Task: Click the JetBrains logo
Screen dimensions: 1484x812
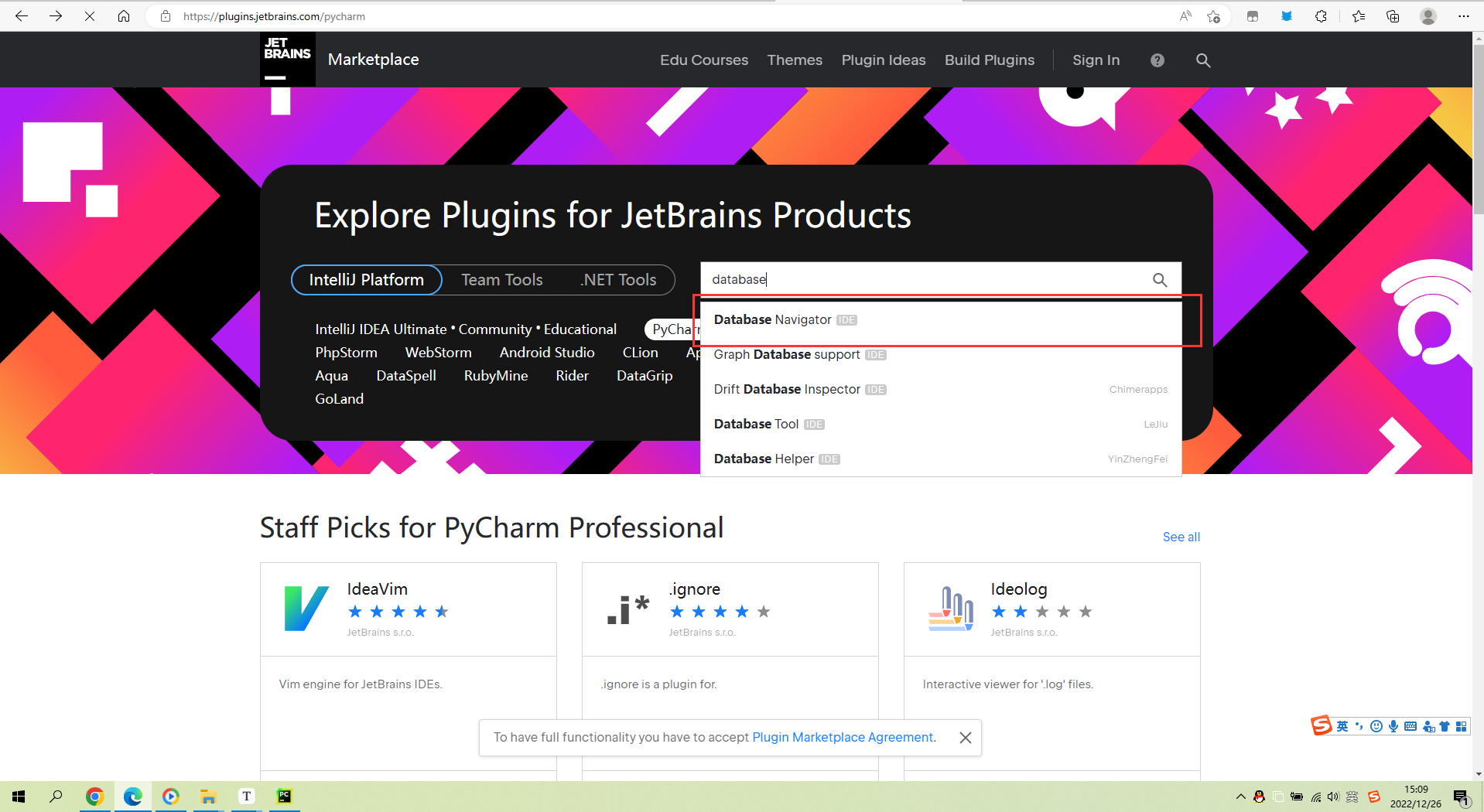Action: 287,59
